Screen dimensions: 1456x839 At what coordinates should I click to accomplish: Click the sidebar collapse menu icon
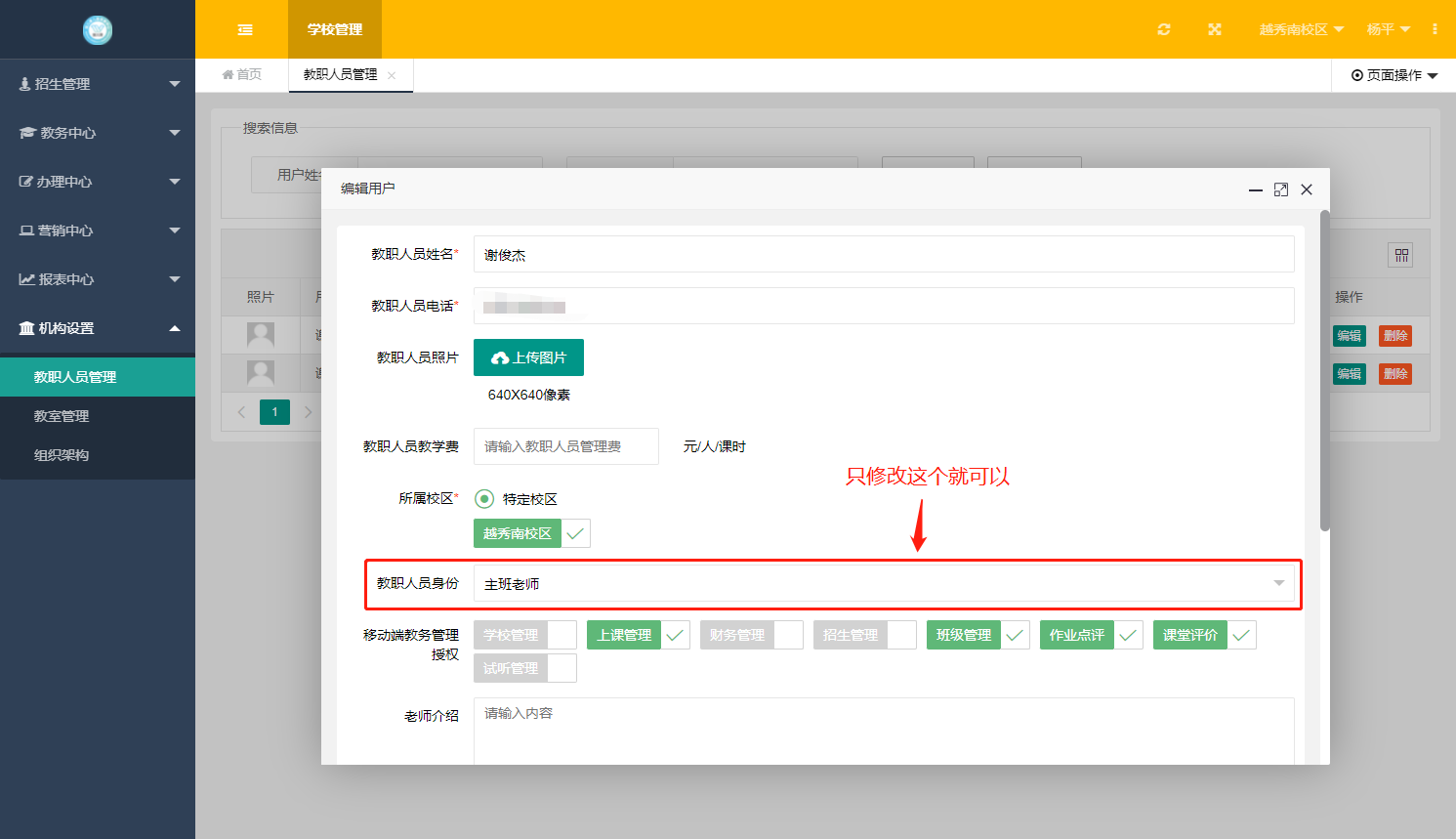coord(245,29)
